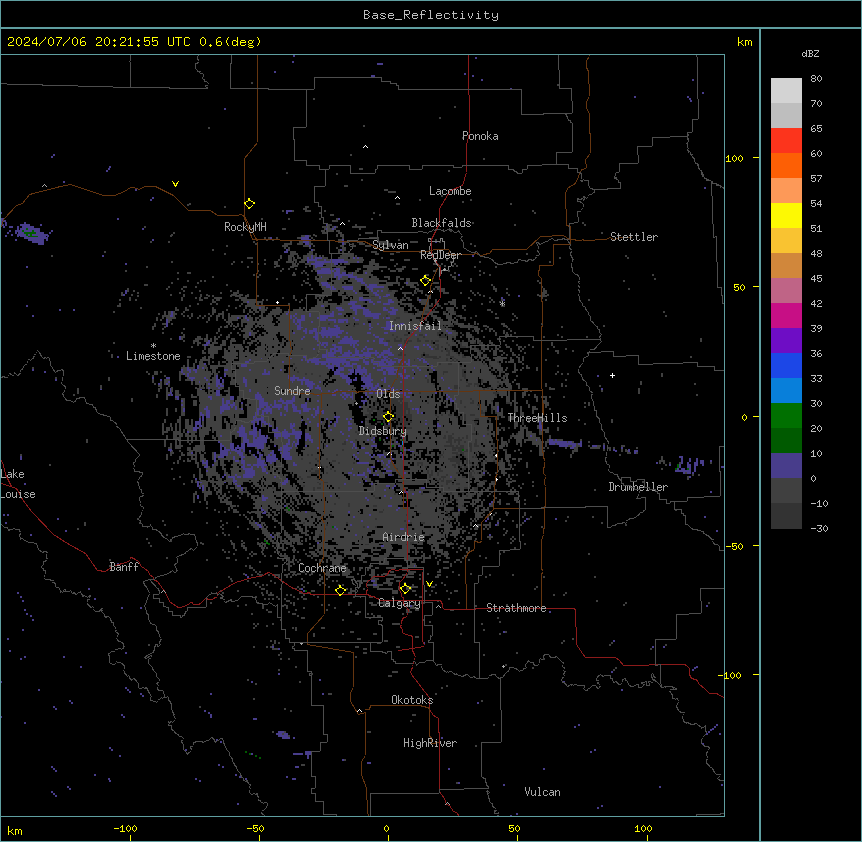Click the km unit label in the bottom-left corner
The height and width of the screenshot is (842, 862).
15,830
